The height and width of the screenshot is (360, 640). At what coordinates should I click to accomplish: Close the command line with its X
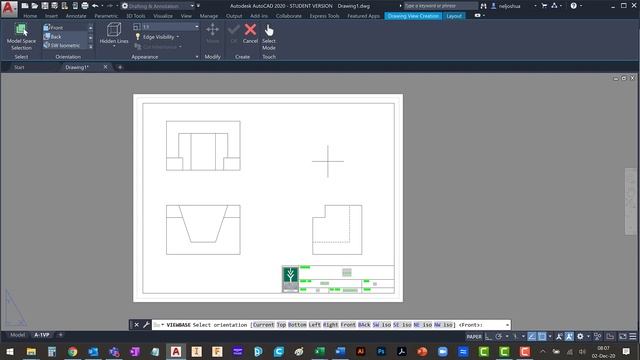coord(136,324)
